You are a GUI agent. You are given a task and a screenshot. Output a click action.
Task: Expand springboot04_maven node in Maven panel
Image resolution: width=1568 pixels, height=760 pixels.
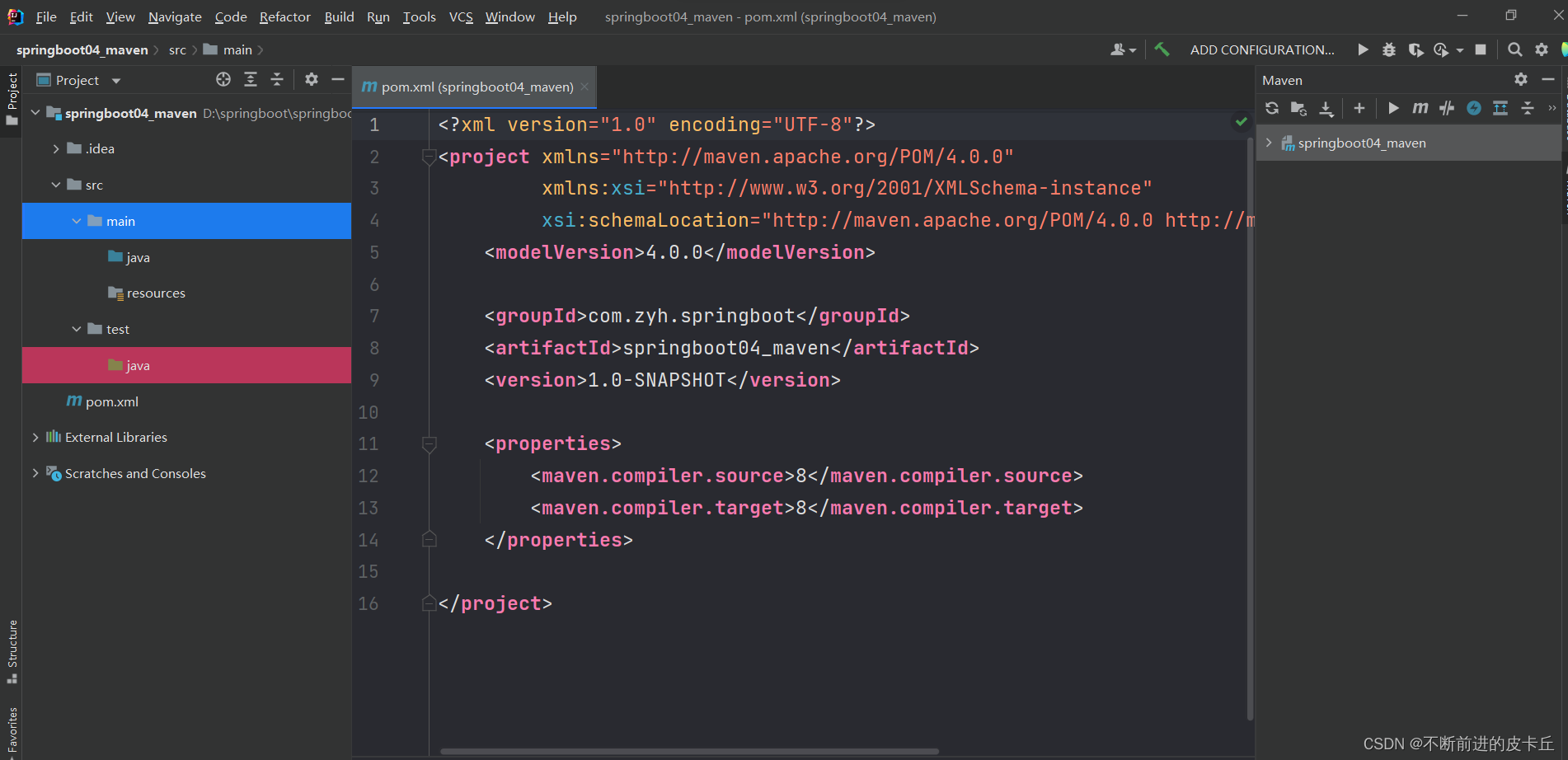click(x=1269, y=143)
